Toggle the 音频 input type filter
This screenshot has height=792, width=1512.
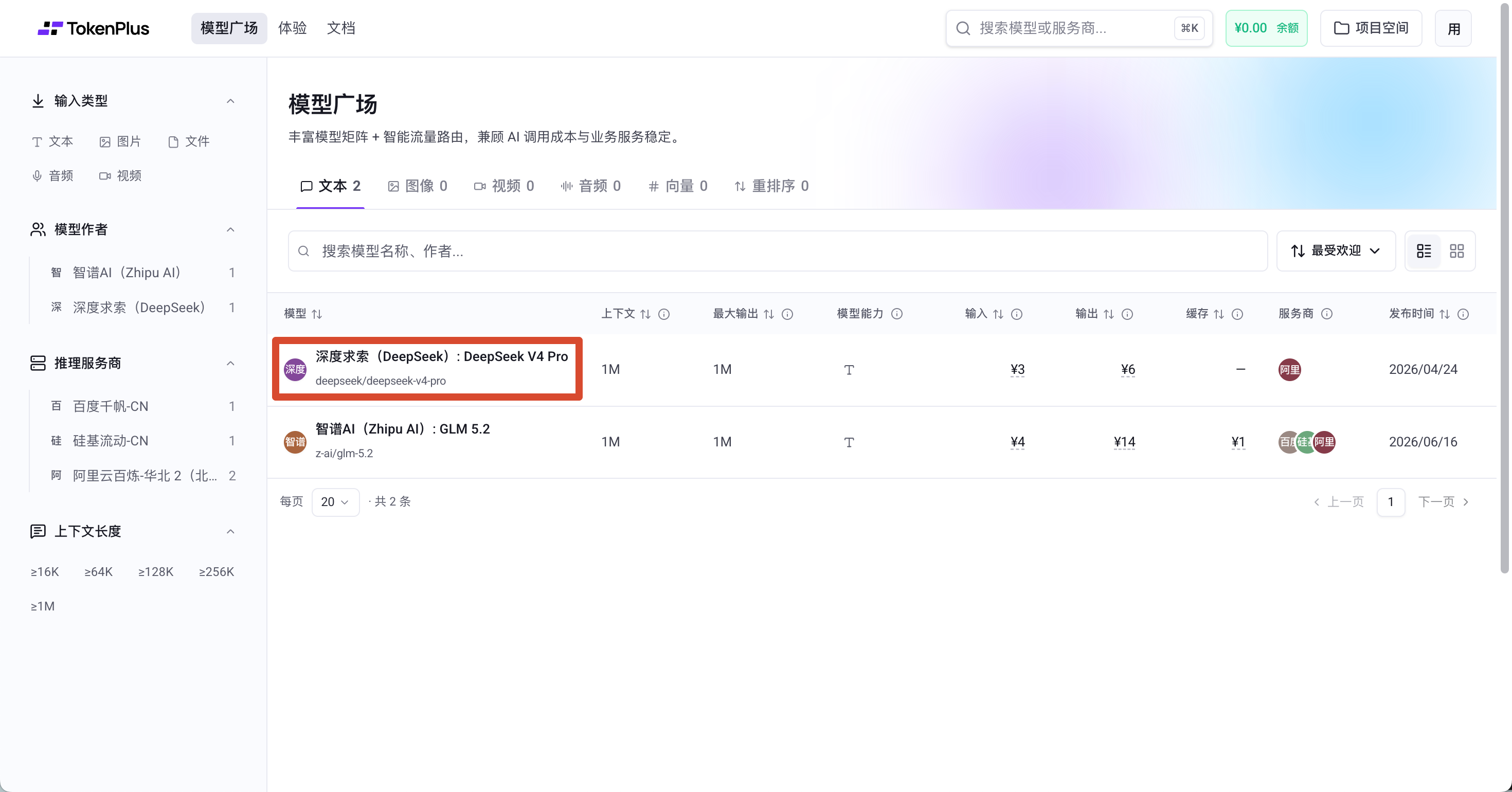52,175
